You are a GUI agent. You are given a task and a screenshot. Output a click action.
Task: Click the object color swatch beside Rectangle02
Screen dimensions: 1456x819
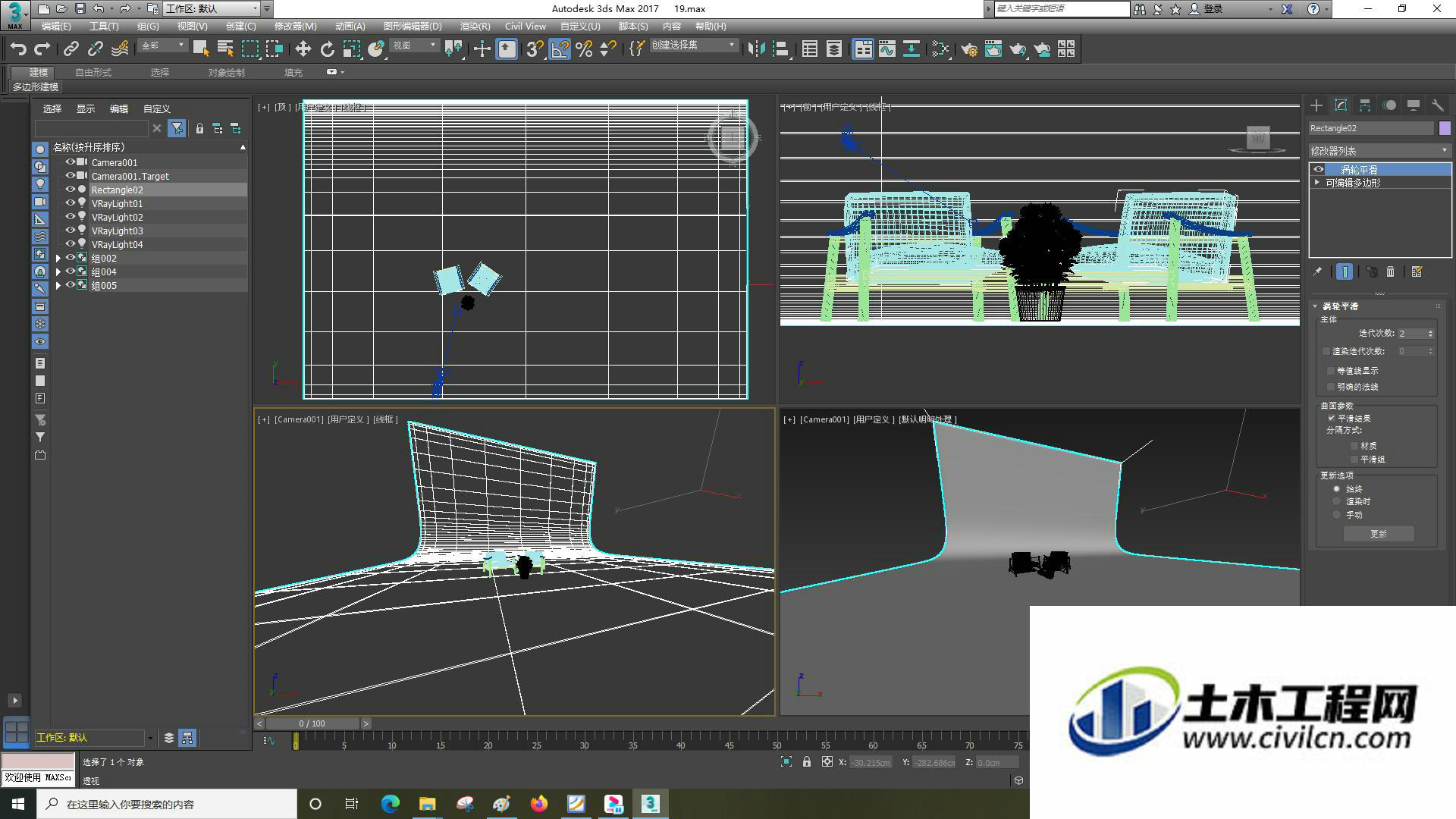pos(1445,128)
